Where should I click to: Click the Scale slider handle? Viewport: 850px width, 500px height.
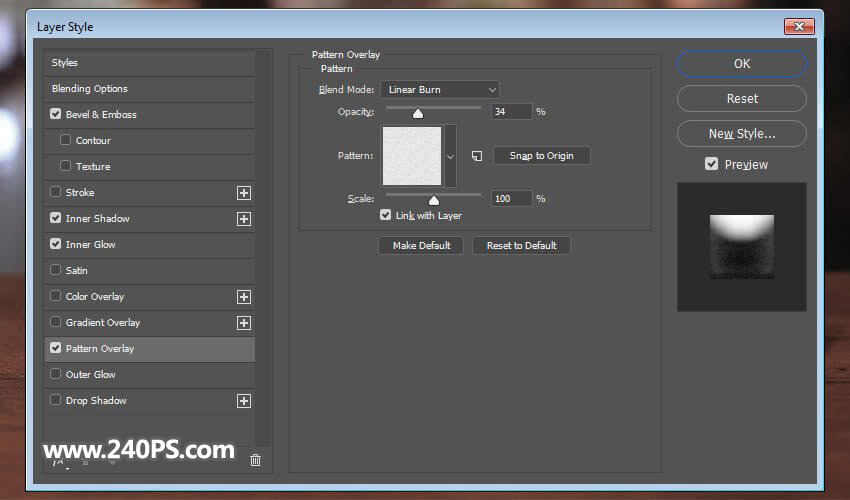434,200
